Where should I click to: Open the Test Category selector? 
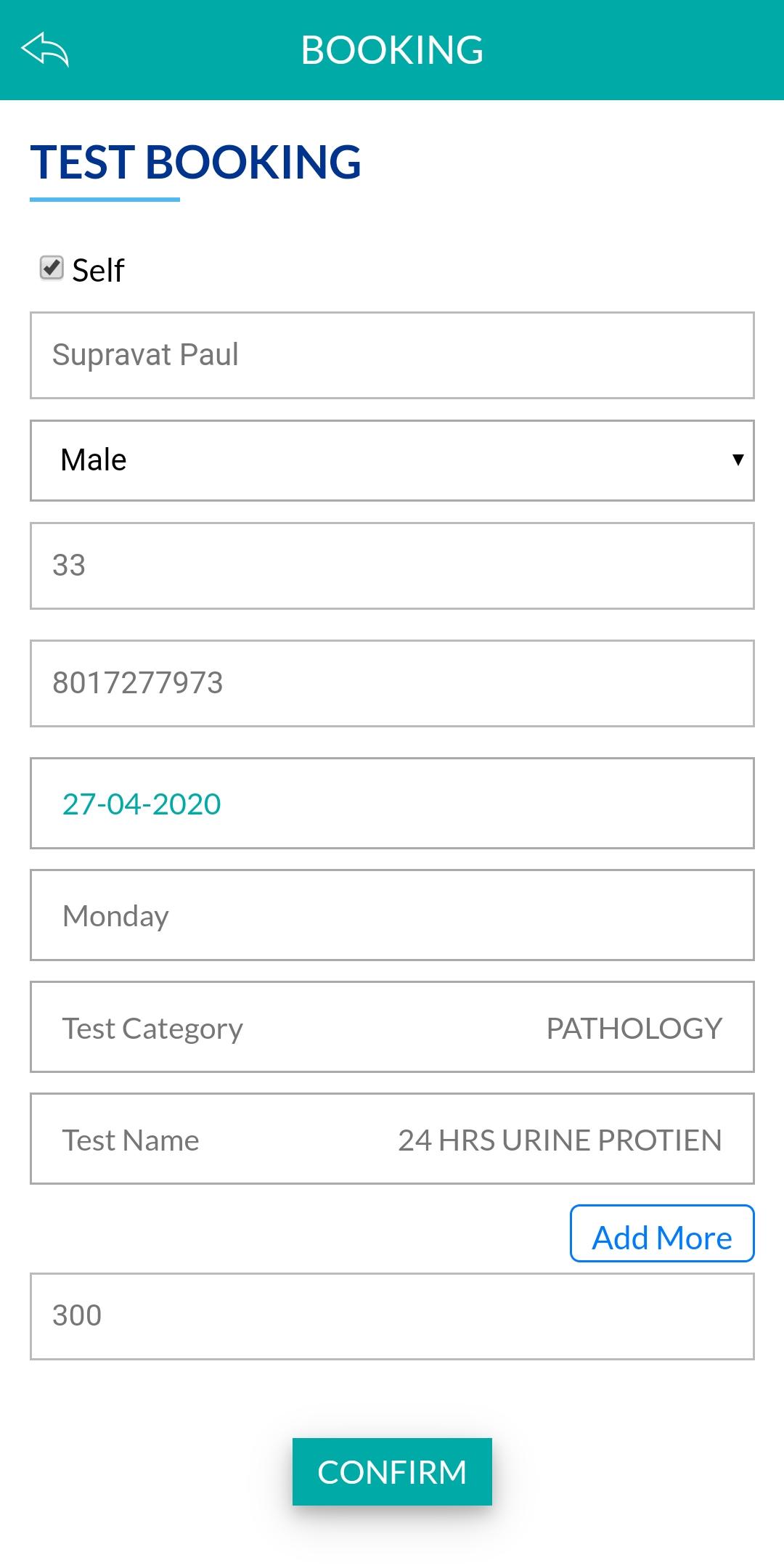coord(392,1026)
